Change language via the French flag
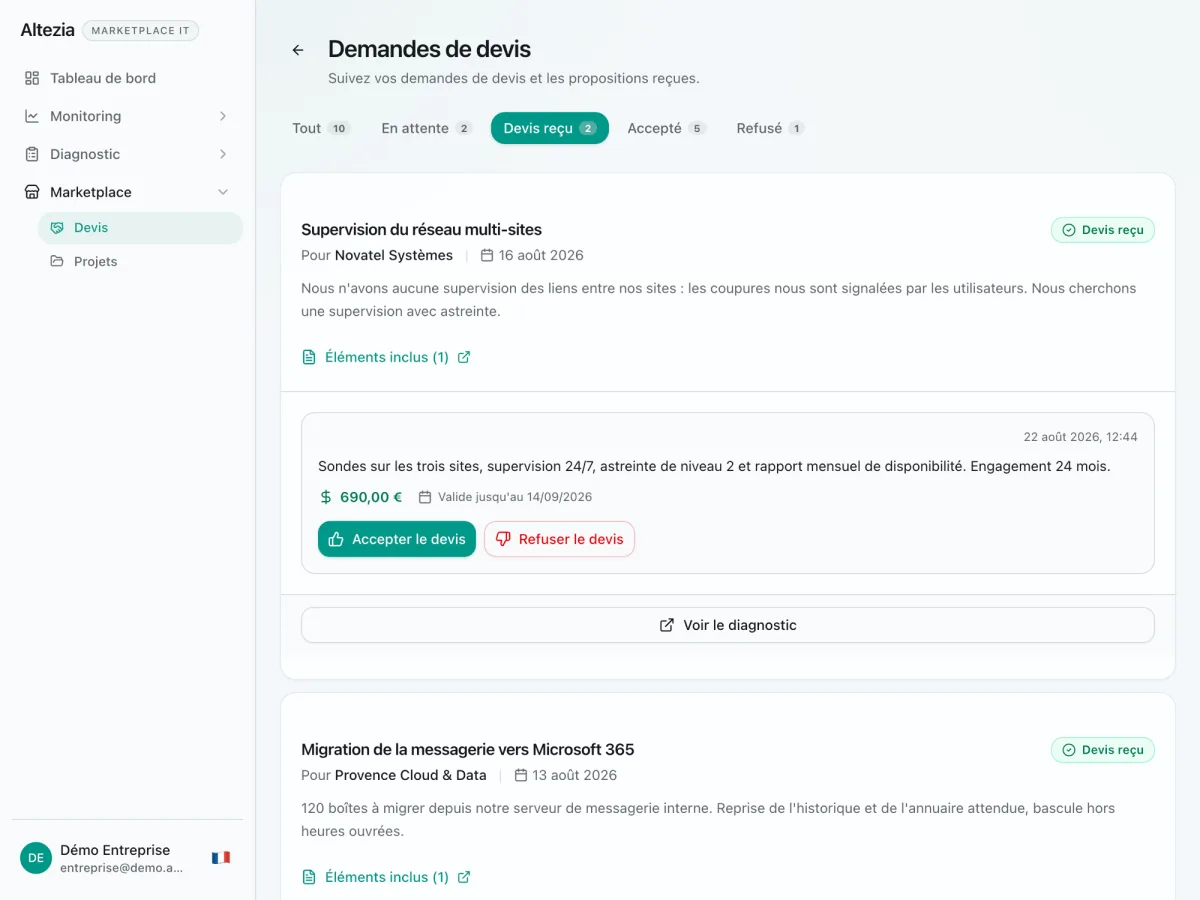Screen dimensions: 1200x900 click(x=221, y=858)
